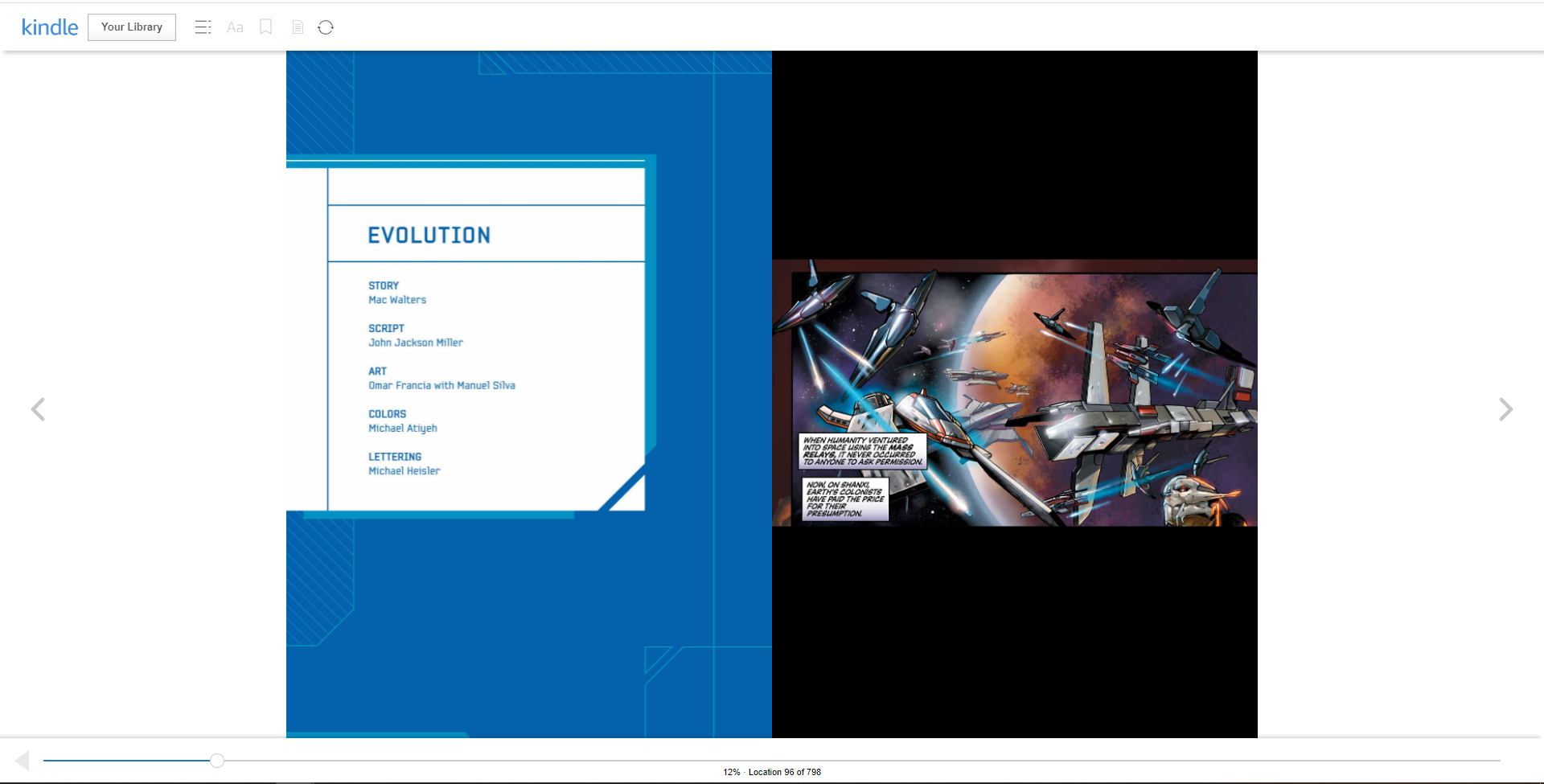
Task: Click 'Omar Francia with Manuel Silva' art credit
Action: tap(441, 385)
